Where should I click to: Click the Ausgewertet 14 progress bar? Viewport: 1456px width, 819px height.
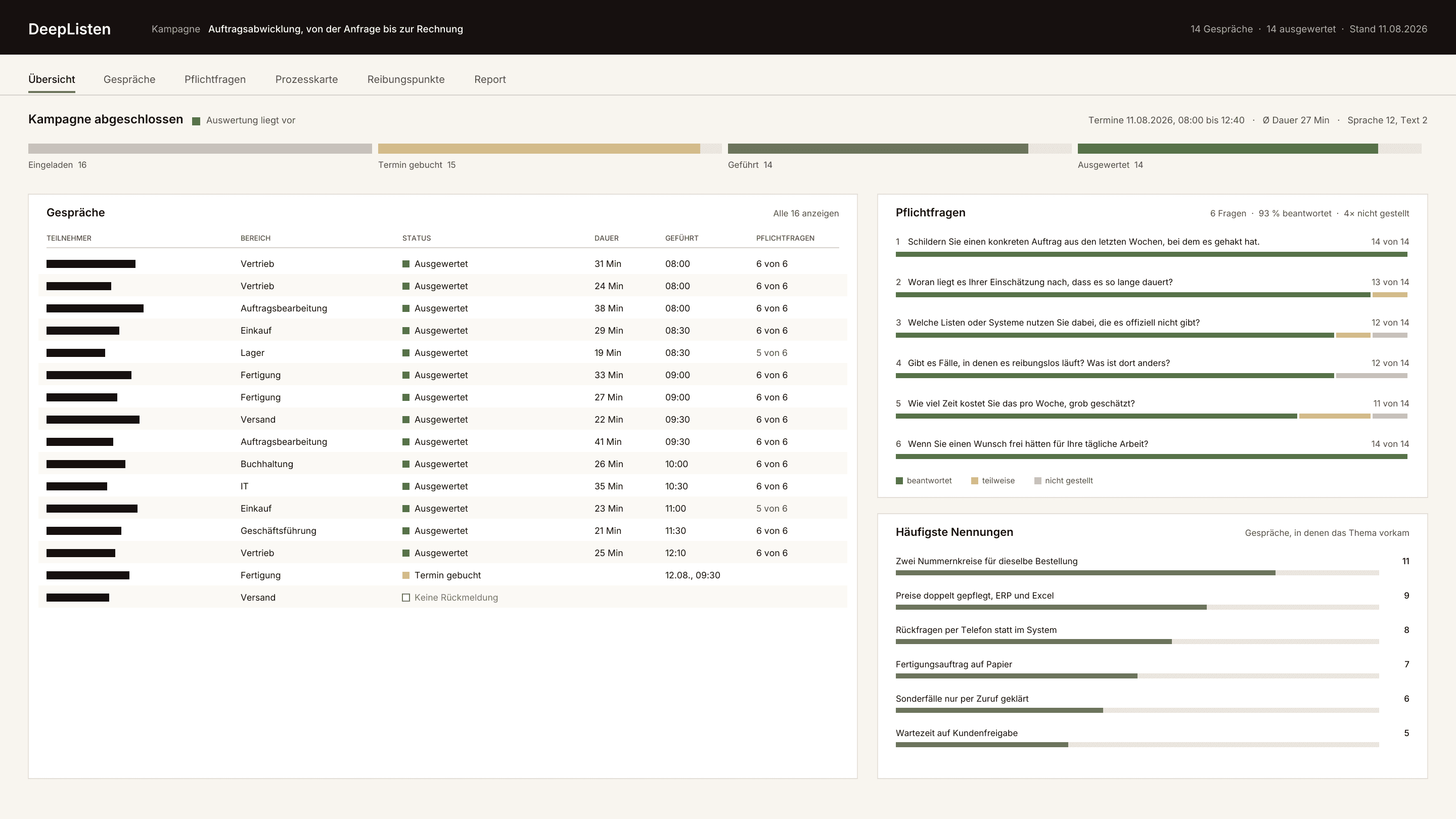[1250, 149]
